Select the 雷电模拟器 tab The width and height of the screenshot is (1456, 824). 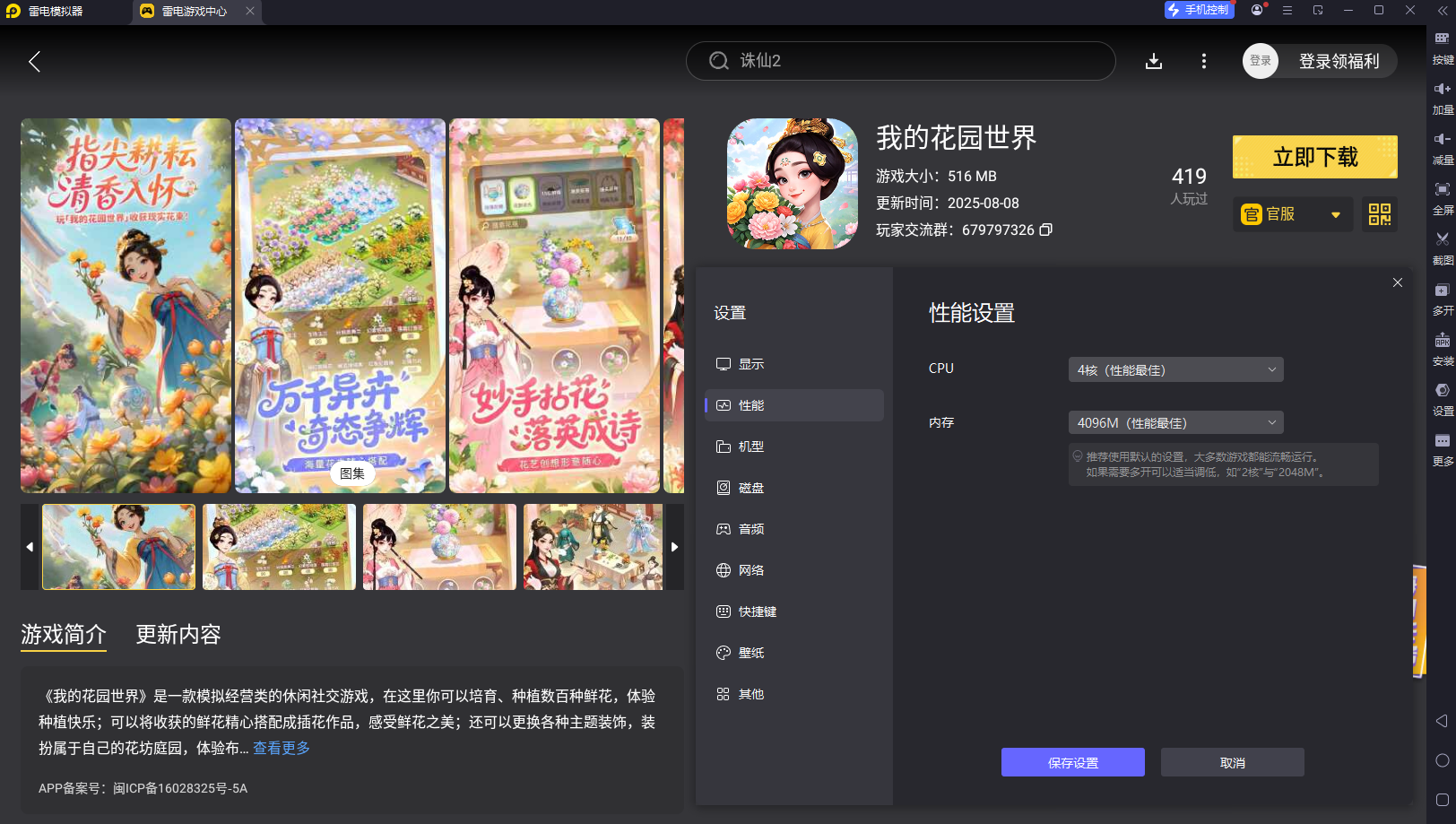(x=54, y=12)
